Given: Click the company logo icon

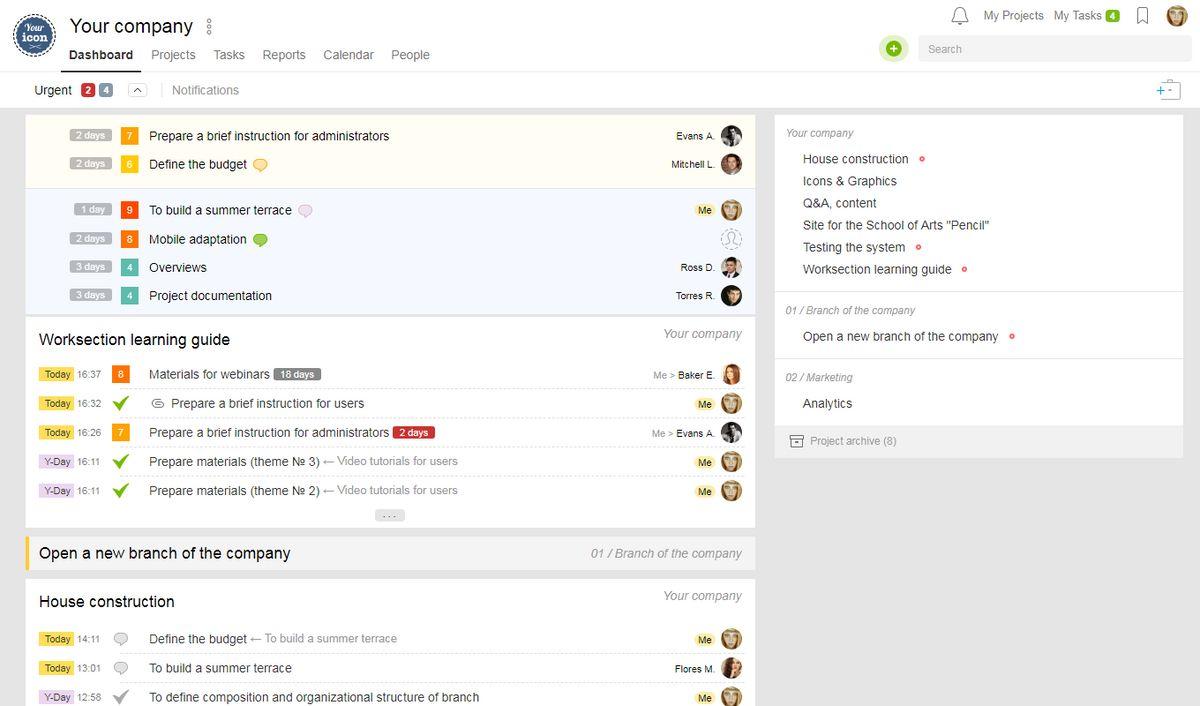Looking at the screenshot, I should click(x=34, y=34).
